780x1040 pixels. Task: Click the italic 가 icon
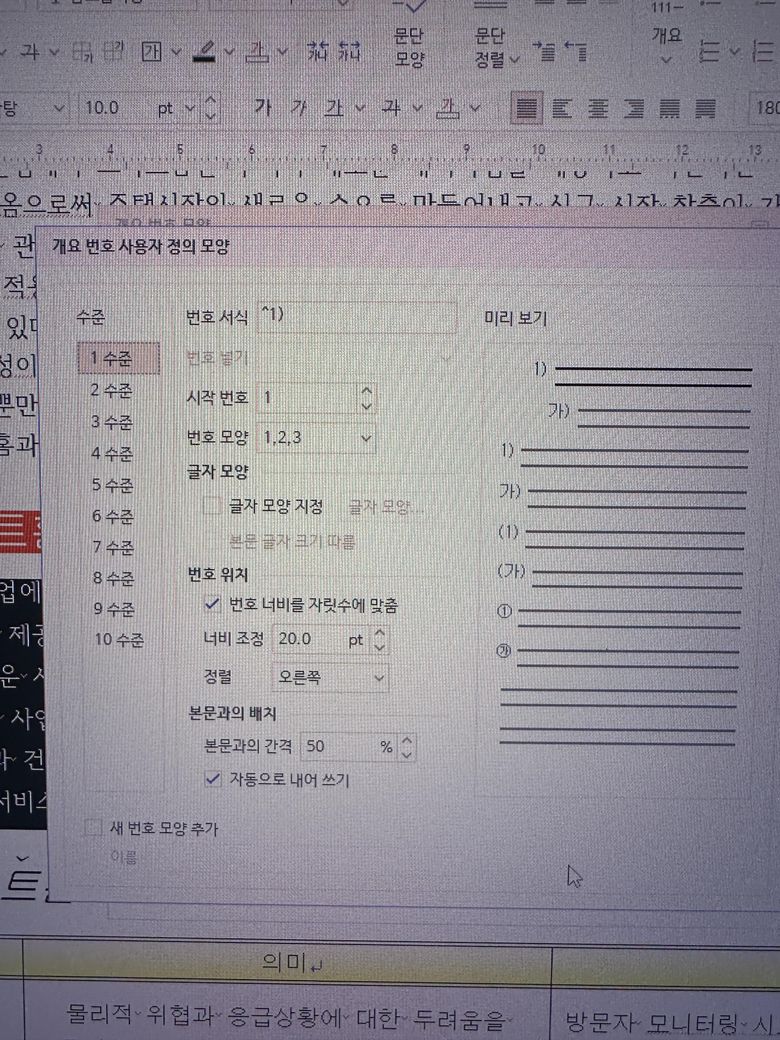tap(296, 107)
